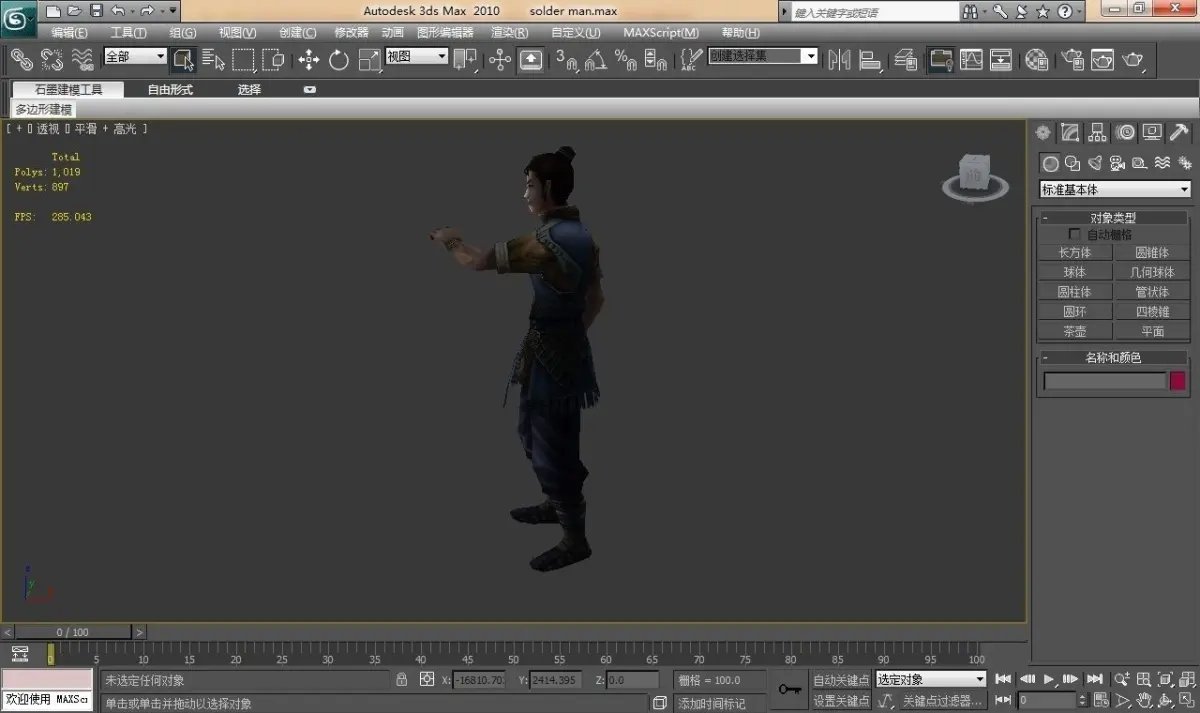Image resolution: width=1200 pixels, height=713 pixels.
Task: Toggle Spinner Snap button
Action: [656, 59]
